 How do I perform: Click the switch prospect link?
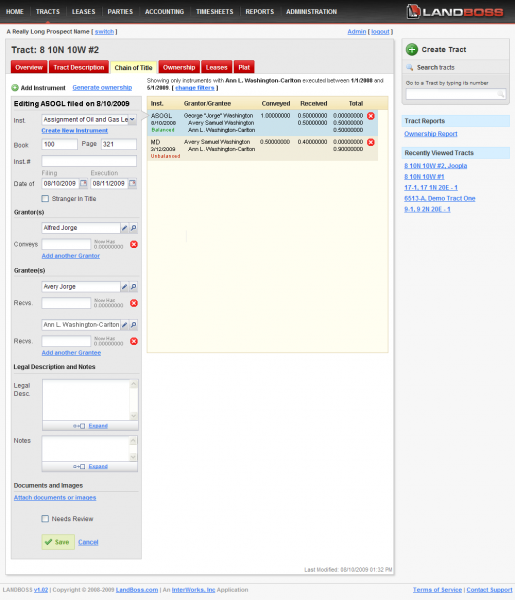pyautogui.click(x=104, y=32)
